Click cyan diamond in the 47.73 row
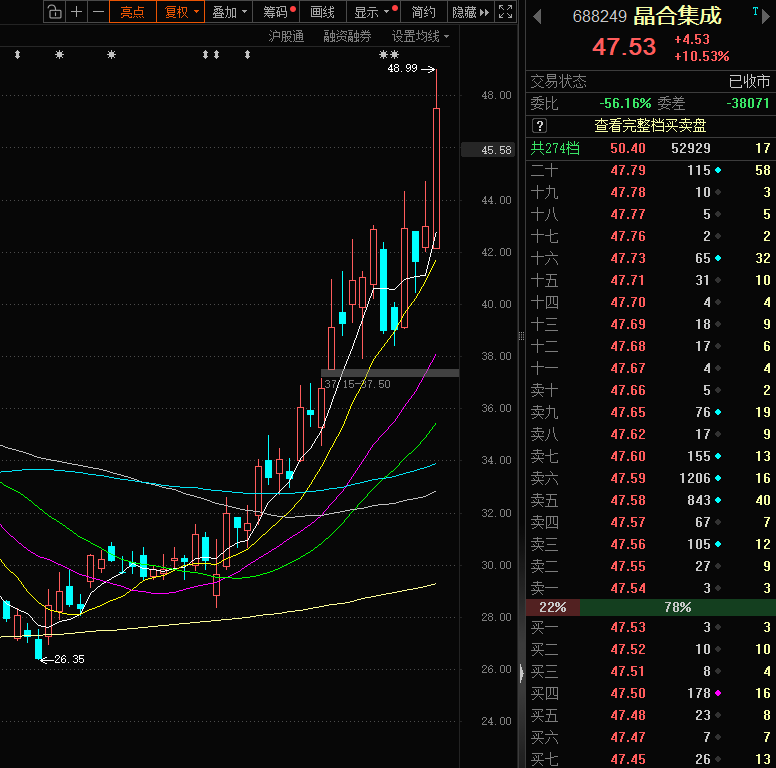 point(718,258)
